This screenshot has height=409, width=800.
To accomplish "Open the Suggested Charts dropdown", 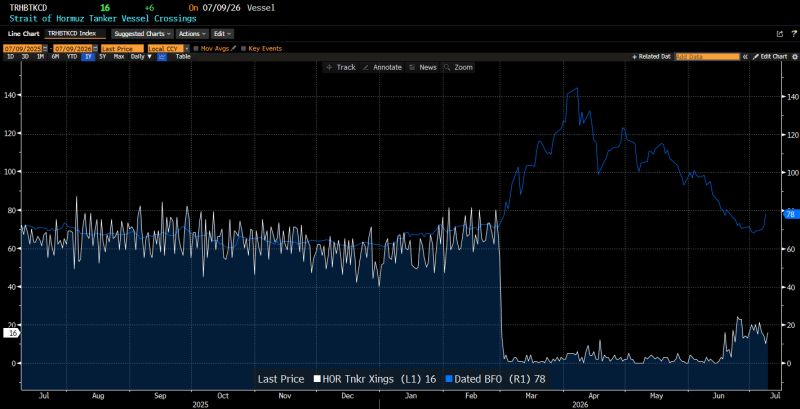I will tap(142, 34).
